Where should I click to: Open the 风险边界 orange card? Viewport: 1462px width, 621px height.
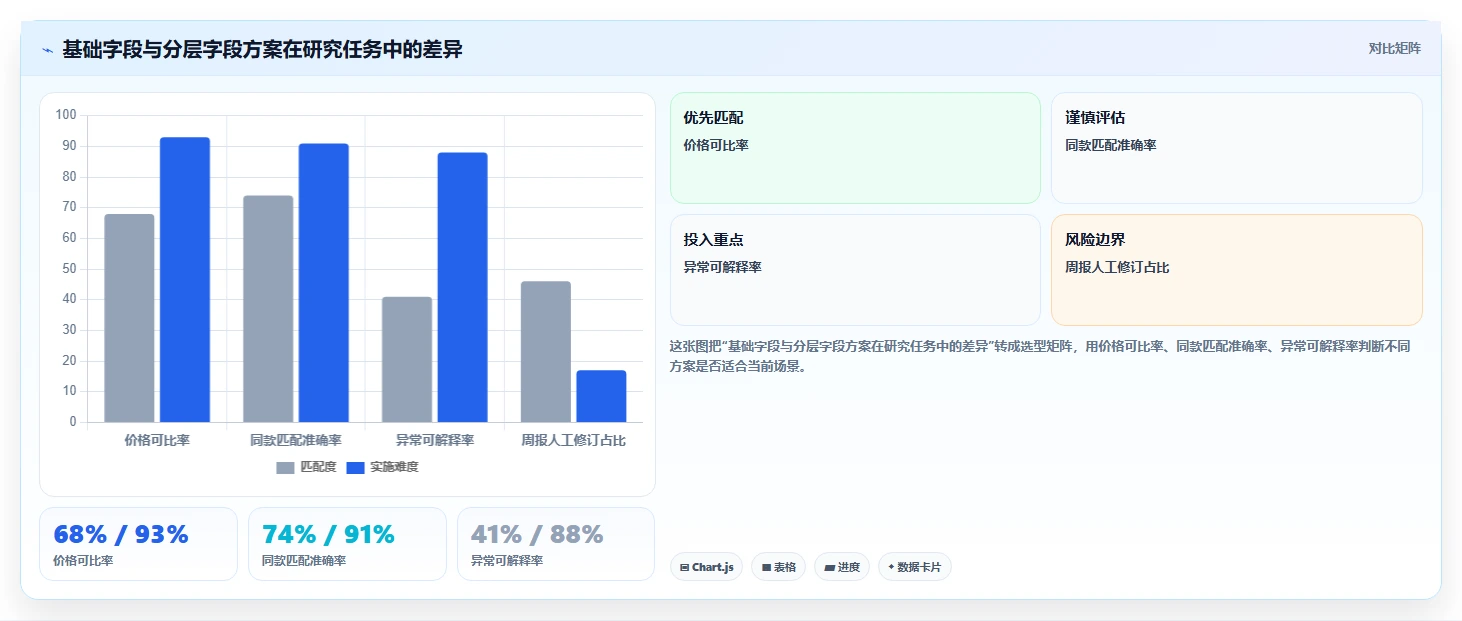[x=1237, y=270]
